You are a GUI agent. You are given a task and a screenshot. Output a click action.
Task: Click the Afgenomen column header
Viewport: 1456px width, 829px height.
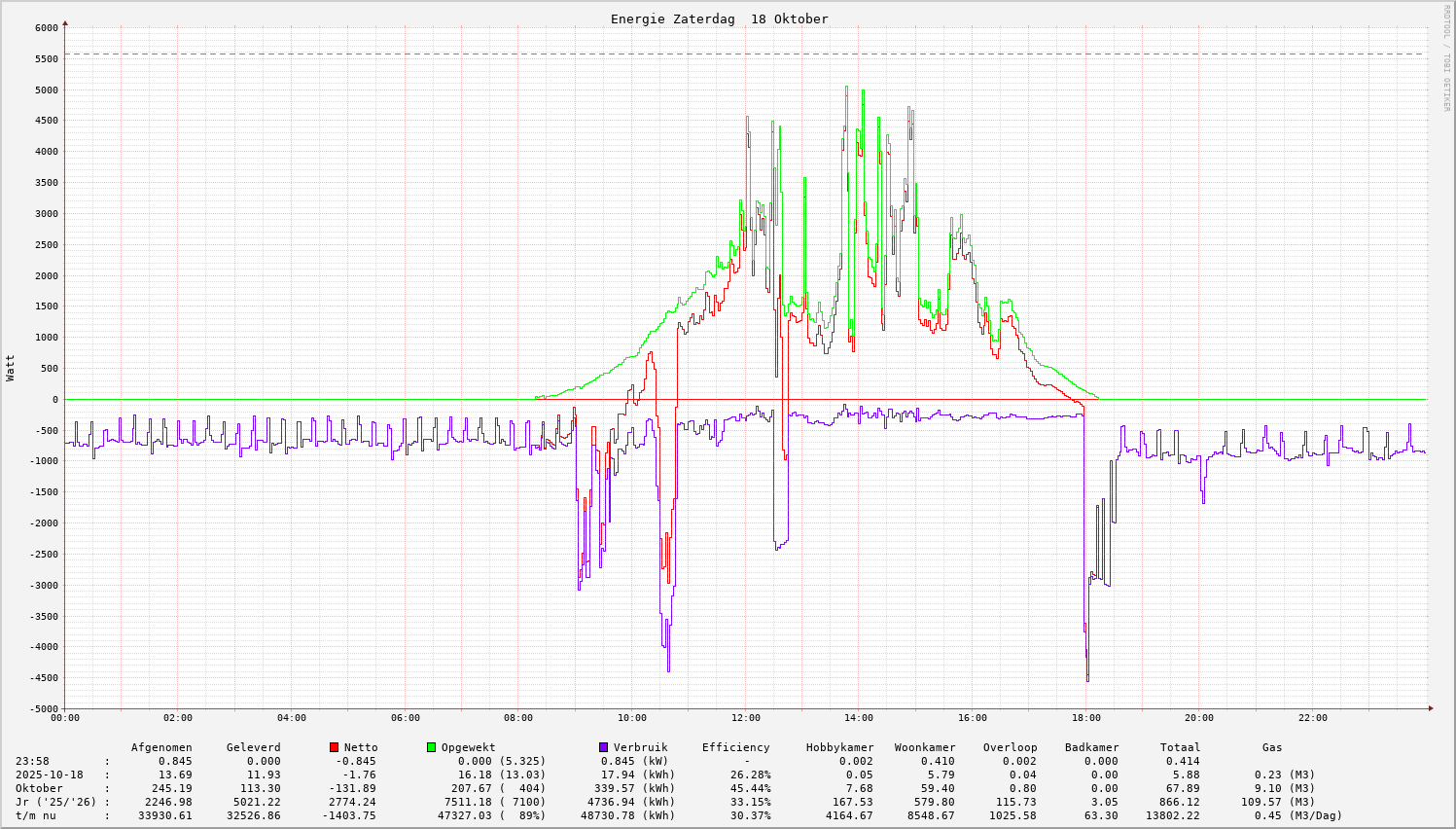click(x=161, y=747)
